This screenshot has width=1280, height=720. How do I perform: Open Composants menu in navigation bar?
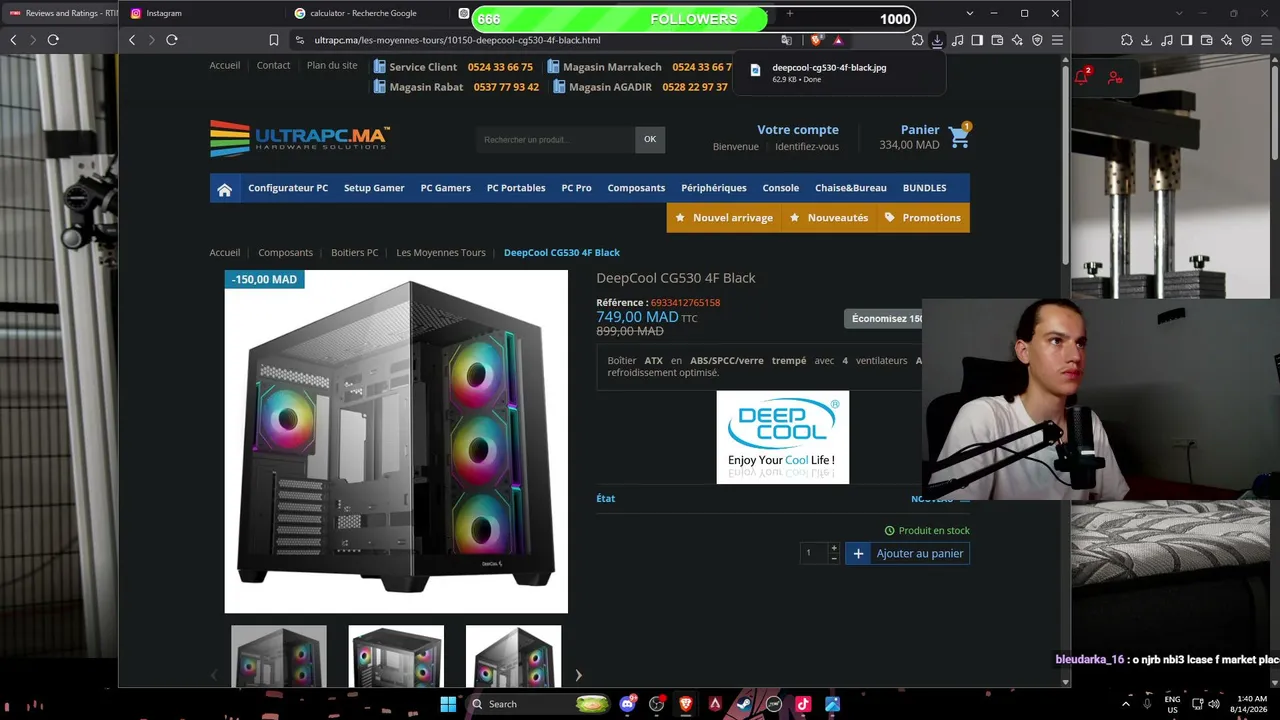click(636, 188)
